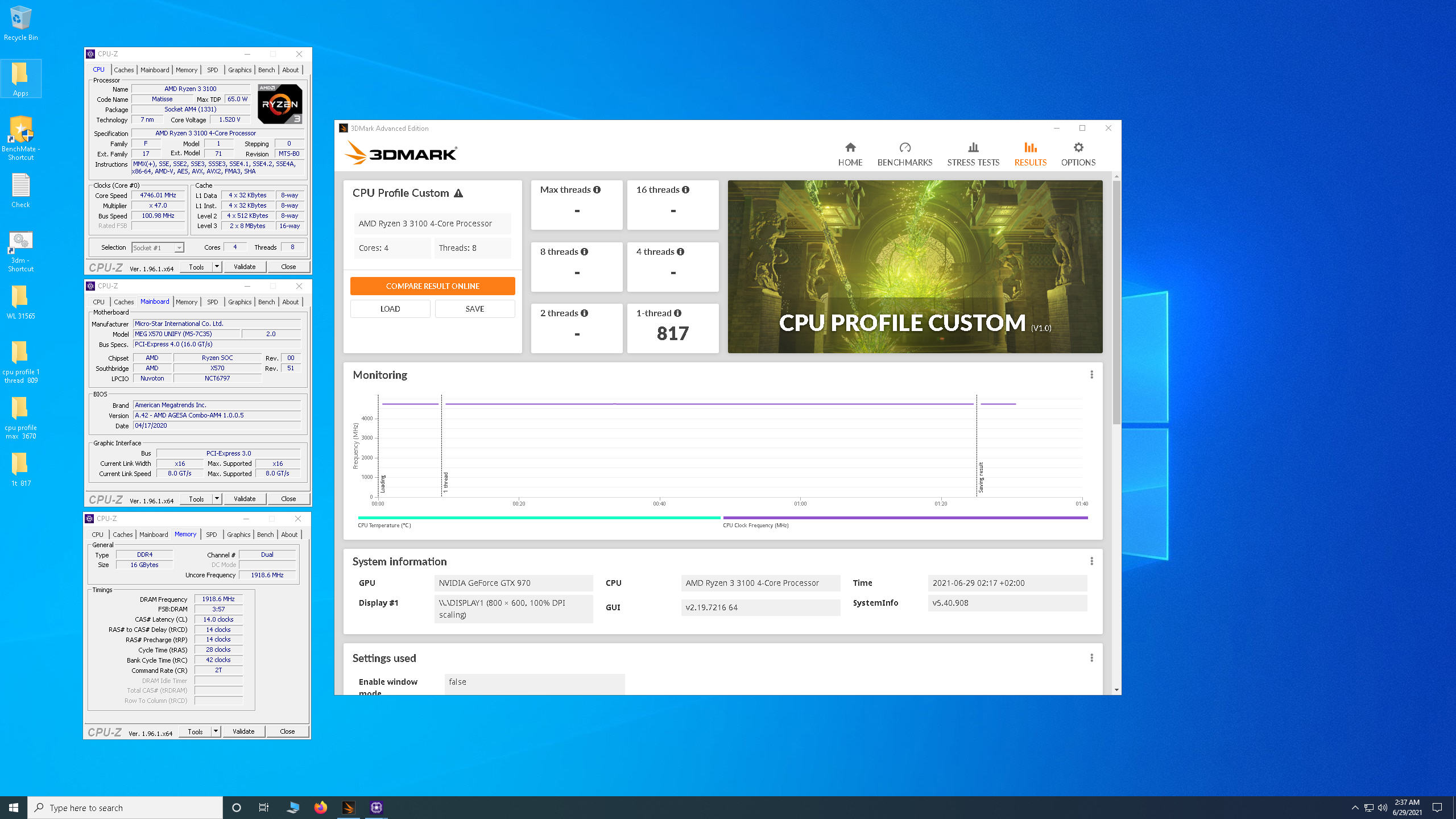This screenshot has width=1456, height=819.
Task: Click Tools button in the Memory CPU-Z window
Action: click(x=196, y=731)
